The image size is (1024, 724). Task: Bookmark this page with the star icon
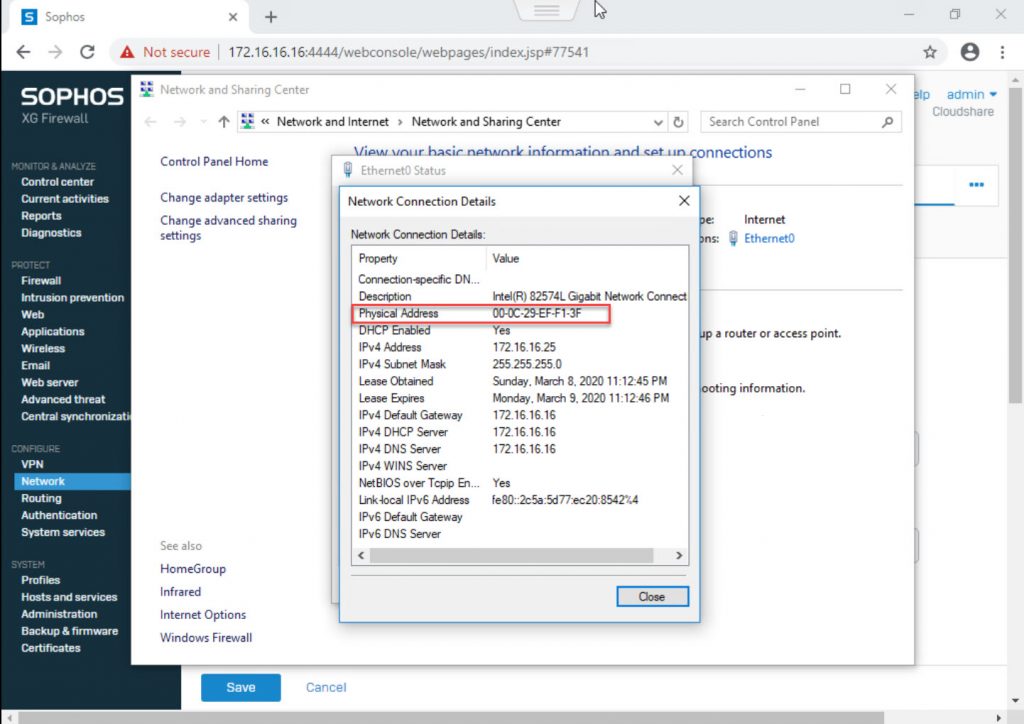[x=930, y=52]
